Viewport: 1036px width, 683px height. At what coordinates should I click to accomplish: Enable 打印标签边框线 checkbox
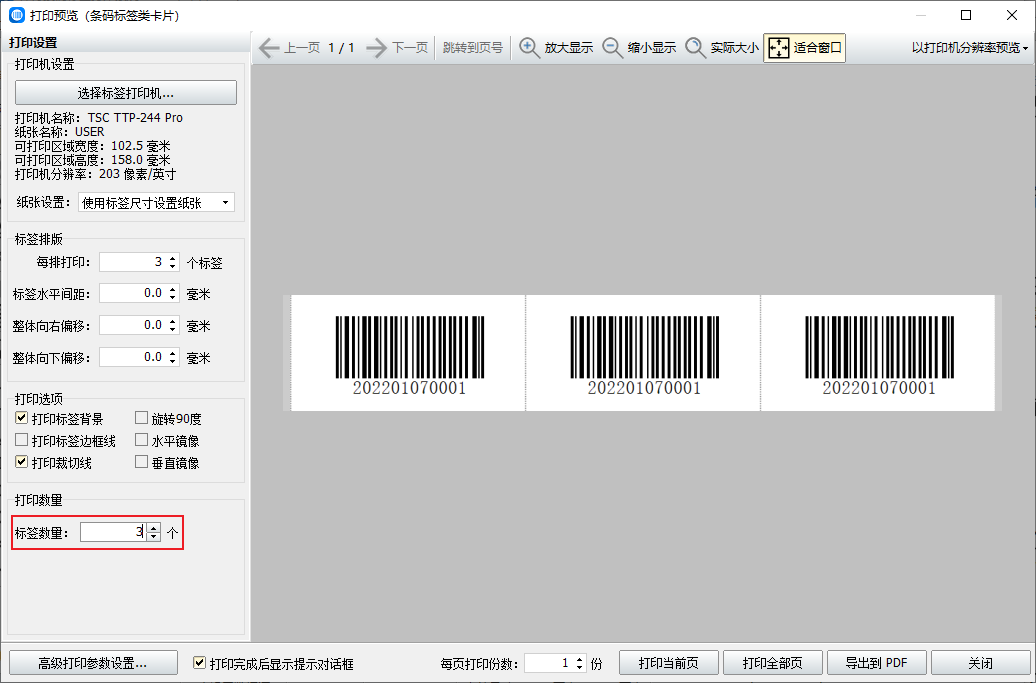click(x=21, y=440)
